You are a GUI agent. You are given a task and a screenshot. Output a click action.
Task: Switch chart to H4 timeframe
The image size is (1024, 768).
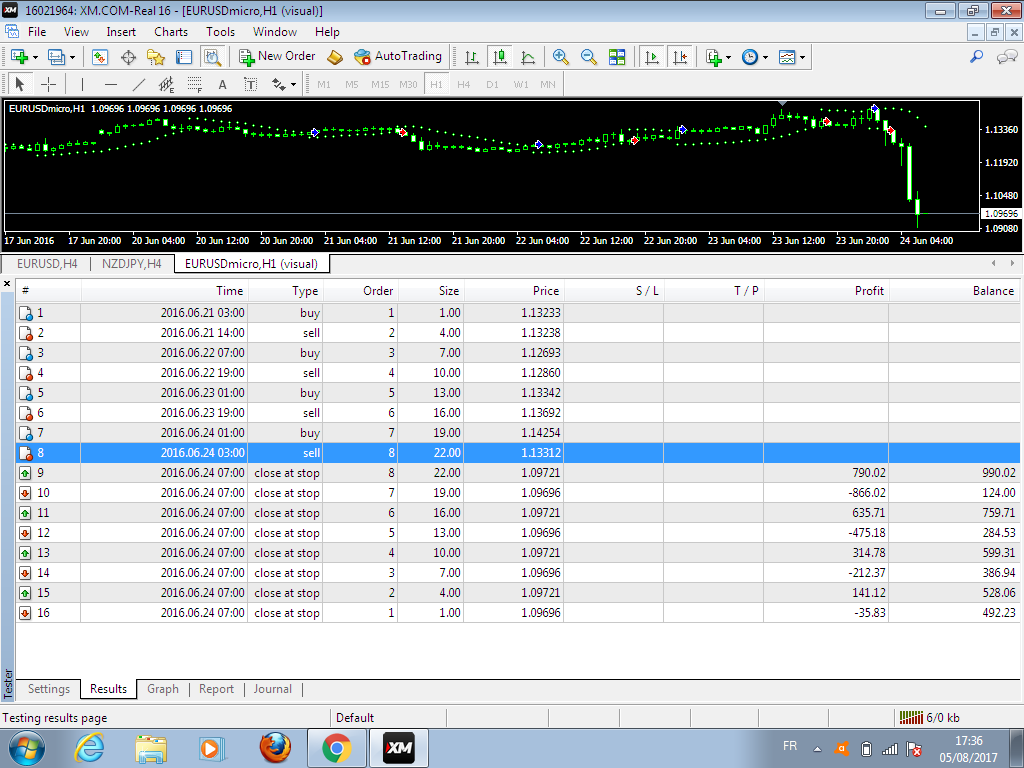[x=463, y=85]
